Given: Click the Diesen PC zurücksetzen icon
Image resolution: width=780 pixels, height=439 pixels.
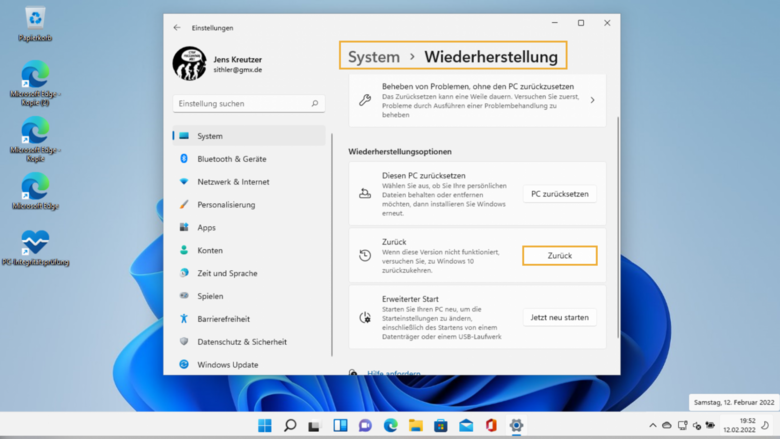Looking at the screenshot, I should pos(365,194).
